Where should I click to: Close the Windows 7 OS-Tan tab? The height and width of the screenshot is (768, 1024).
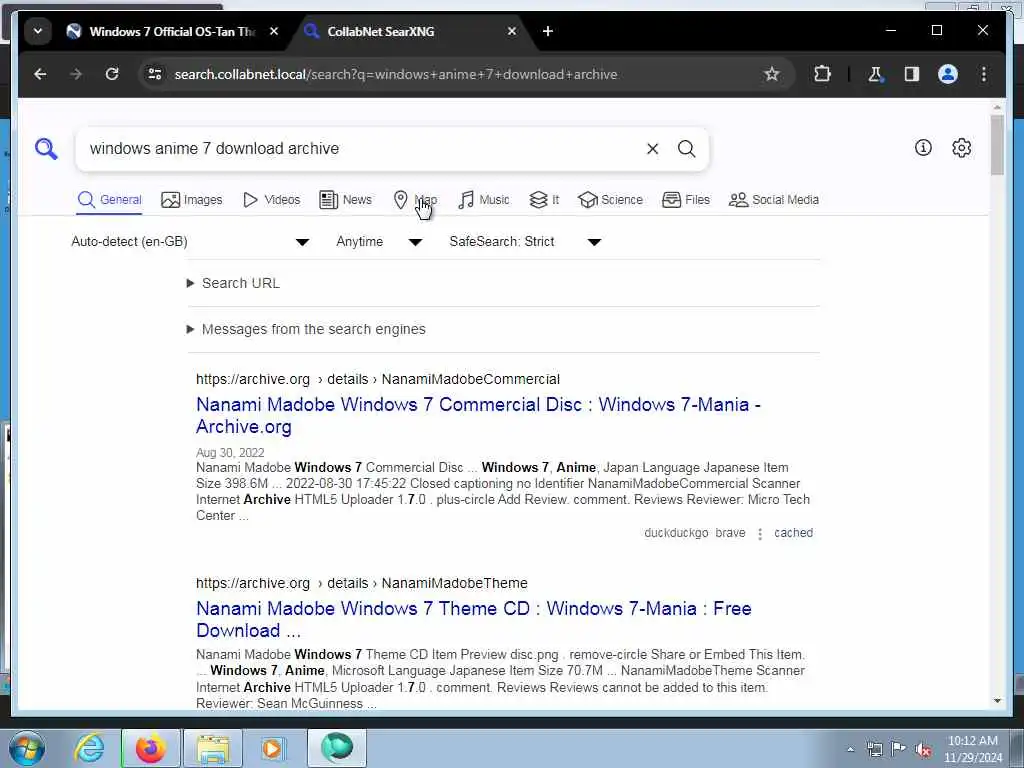[274, 31]
